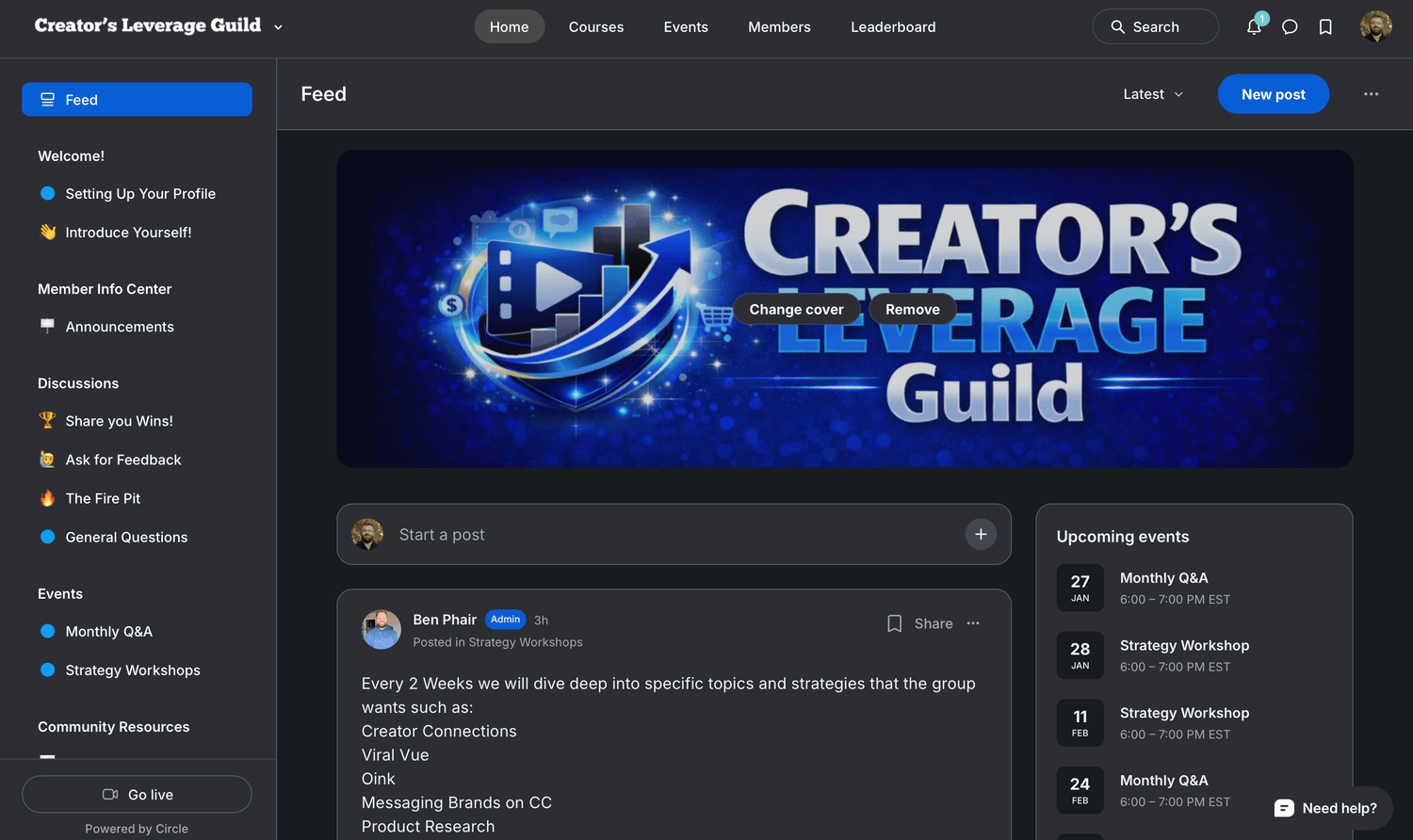Click the Search field
The image size is (1413, 840).
tap(1155, 26)
